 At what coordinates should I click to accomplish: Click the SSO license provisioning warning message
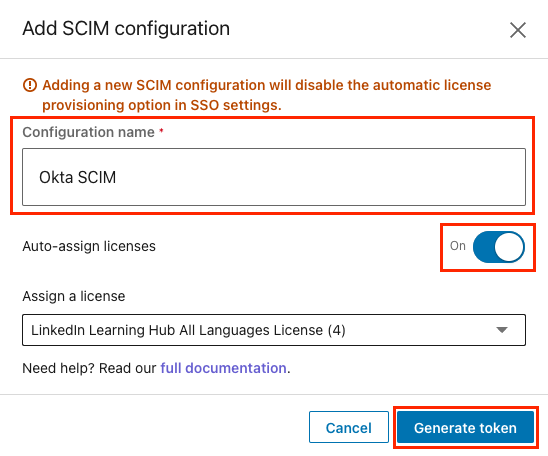[267, 95]
